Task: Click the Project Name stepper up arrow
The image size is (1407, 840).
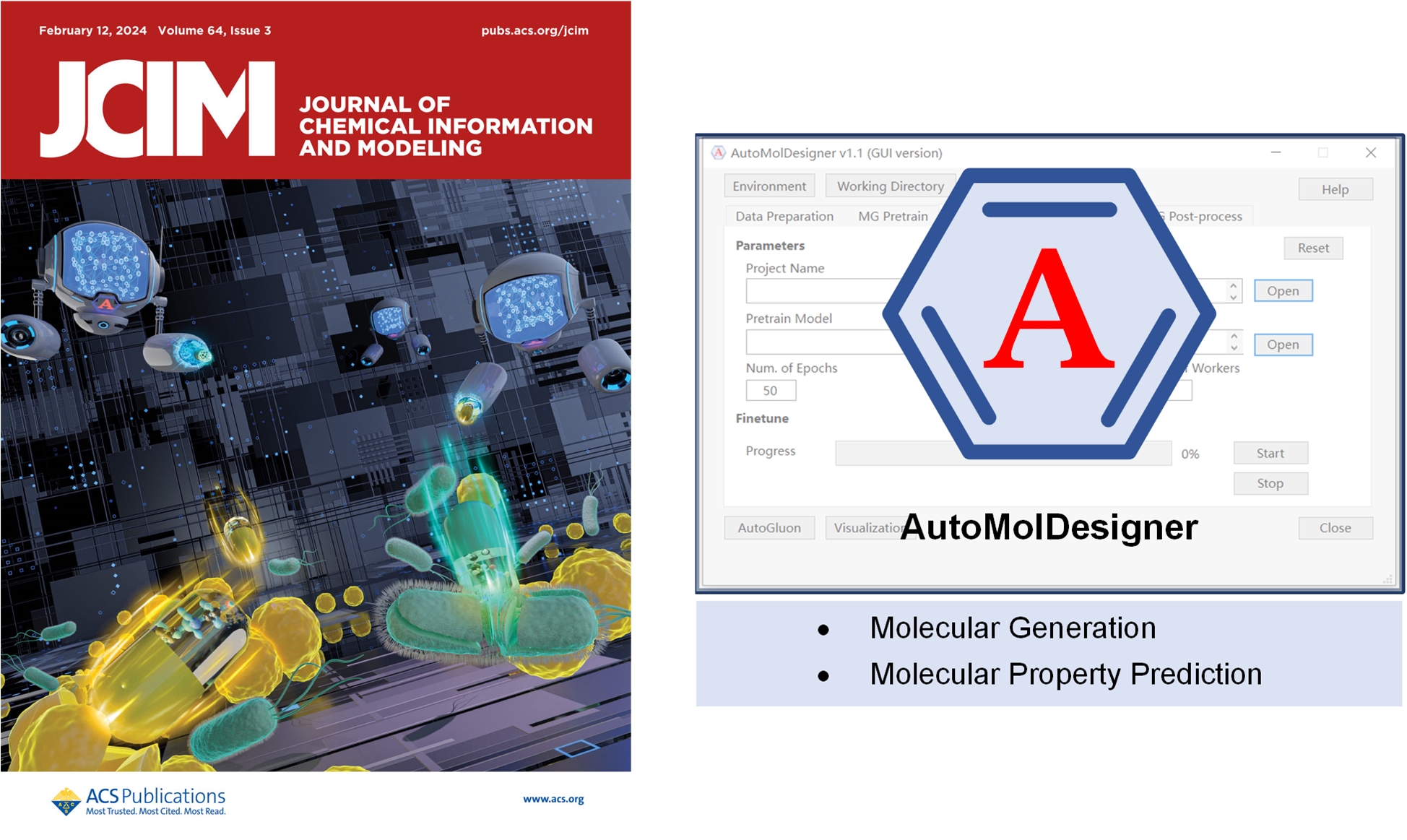Action: tap(1234, 285)
